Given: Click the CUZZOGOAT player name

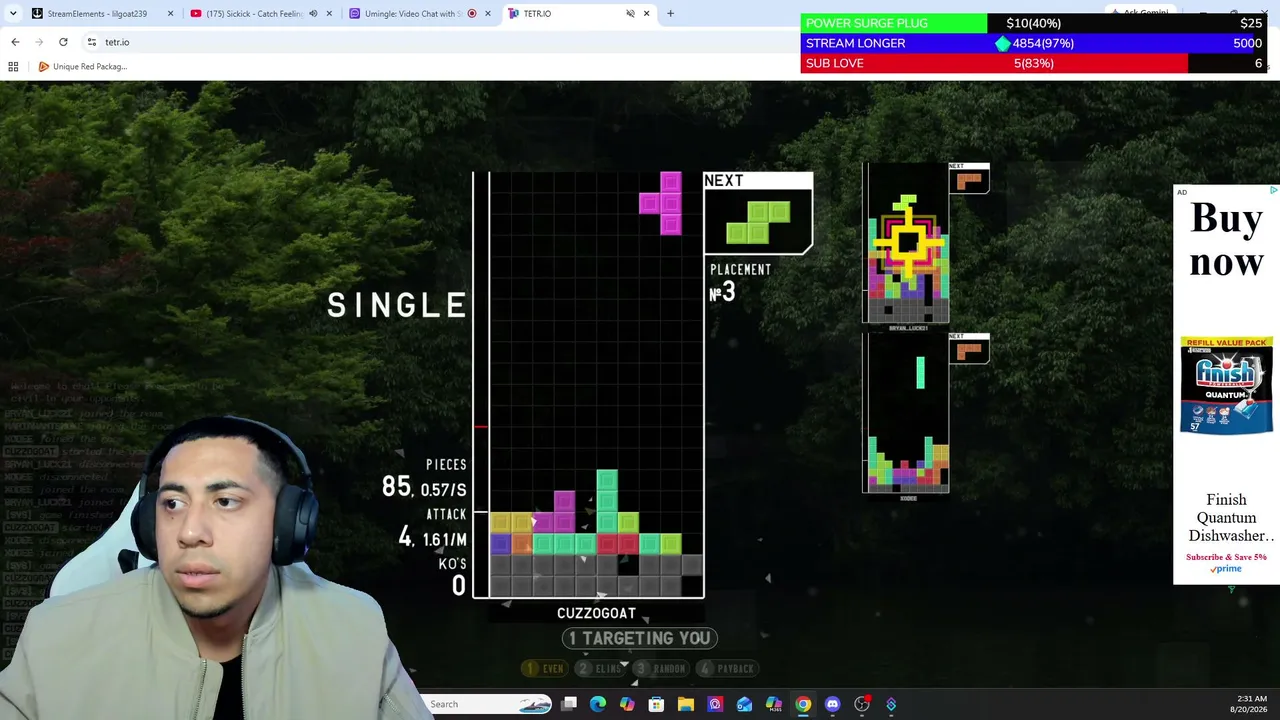Looking at the screenshot, I should 596,613.
